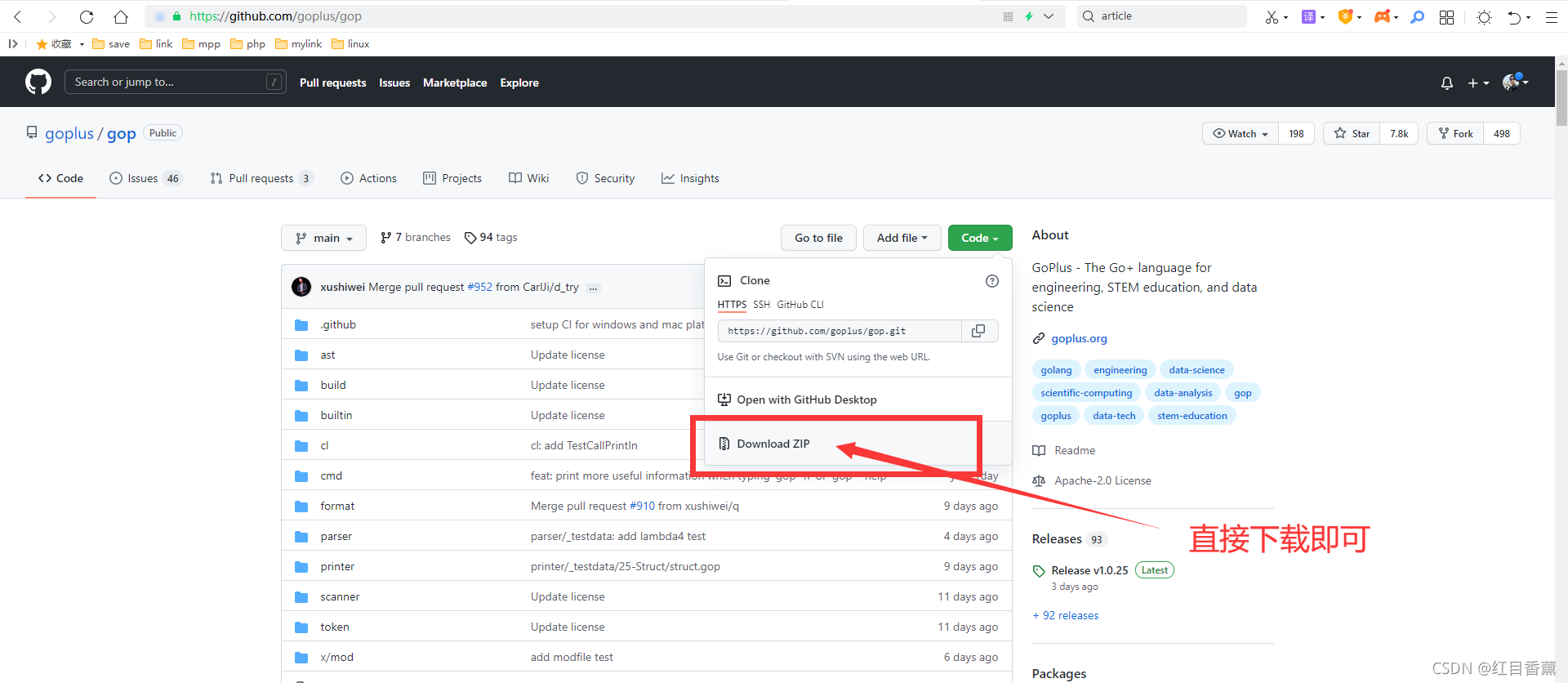Expand commit message ellipsis

pyautogui.click(x=593, y=288)
